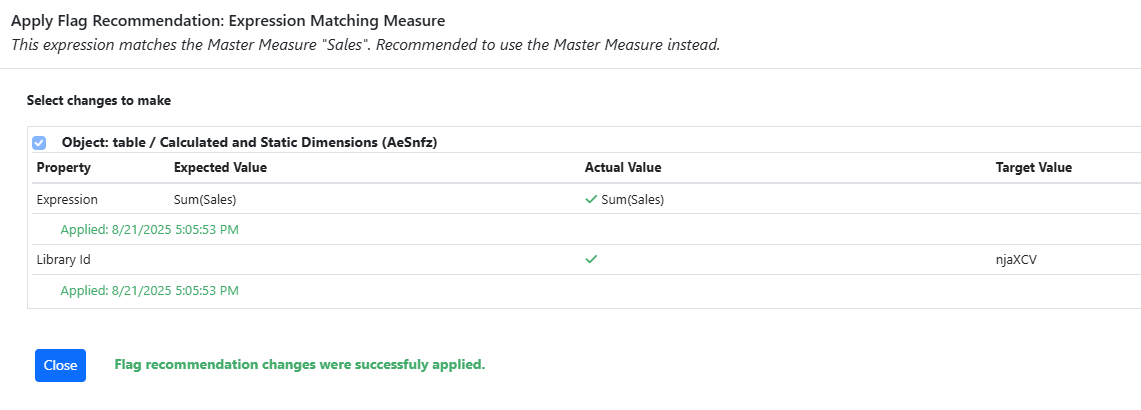Image resolution: width=1141 pixels, height=410 pixels.
Task: Click the Actual Value Sum(Sales) text
Action: click(632, 199)
